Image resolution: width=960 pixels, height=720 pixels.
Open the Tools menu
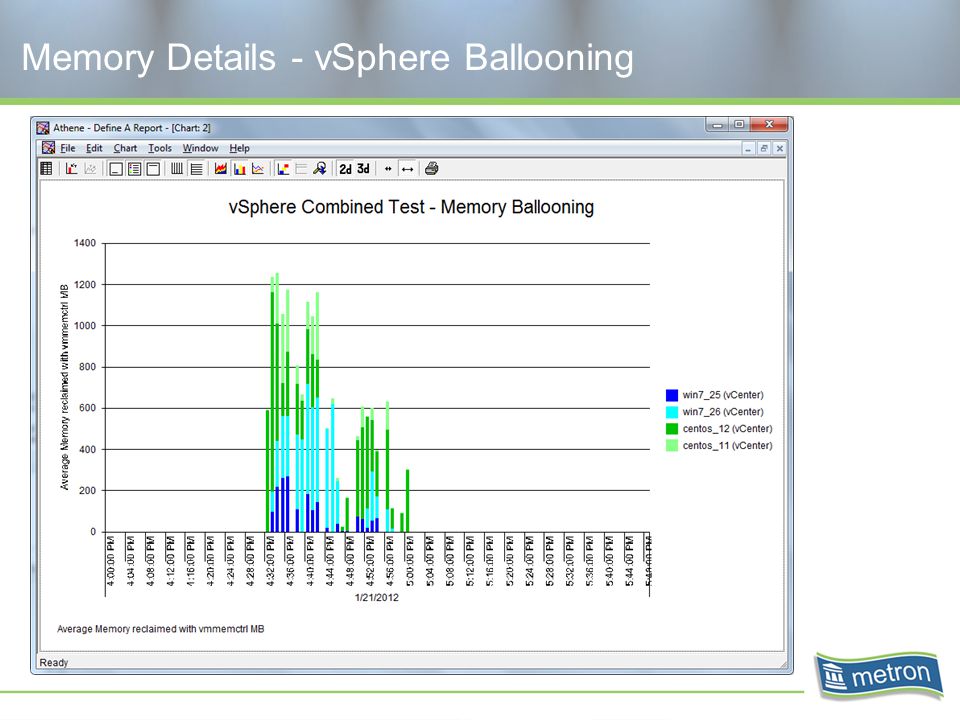click(160, 148)
